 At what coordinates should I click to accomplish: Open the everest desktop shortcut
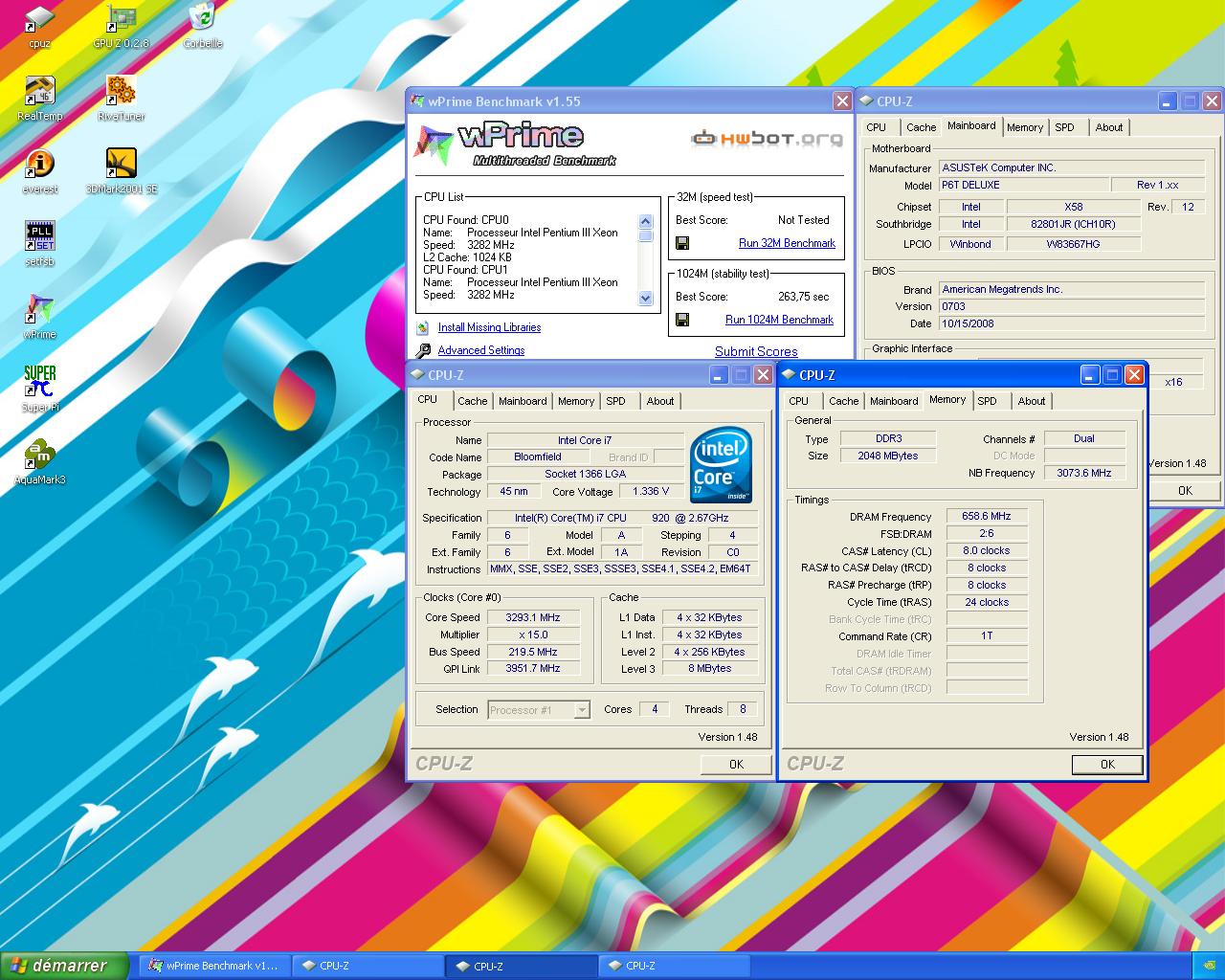coord(39,171)
